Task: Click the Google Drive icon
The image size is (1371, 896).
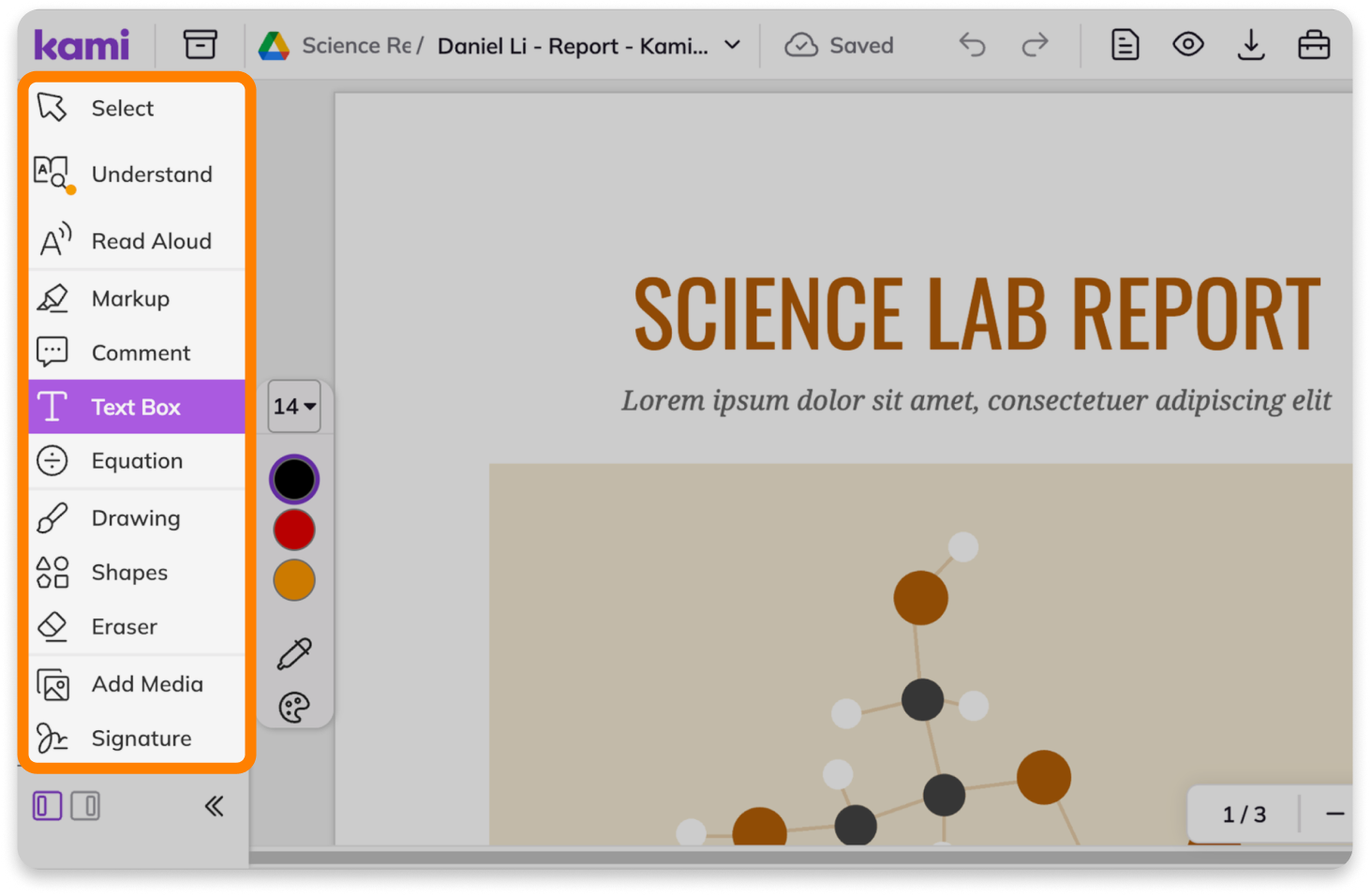Action: click(274, 45)
